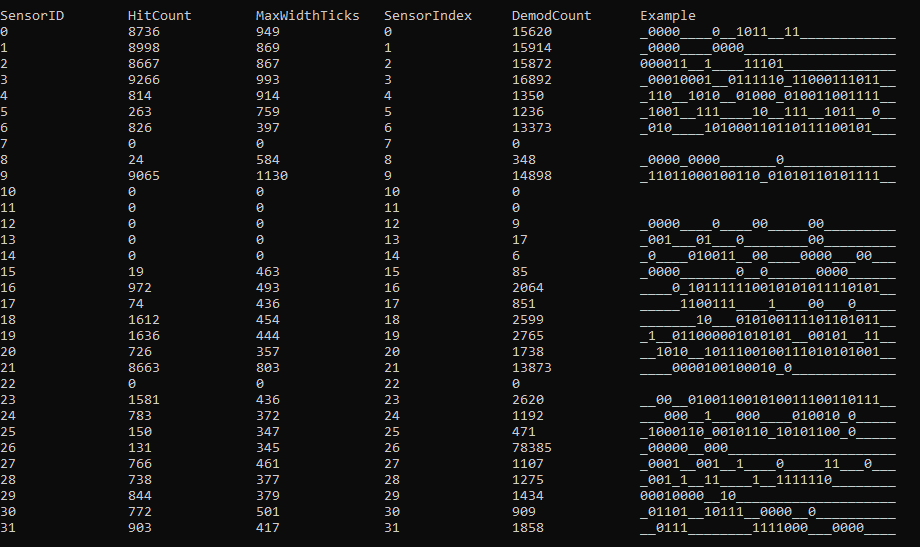The image size is (920, 547).
Task: Click HitCount value 9065
Action: (144, 176)
